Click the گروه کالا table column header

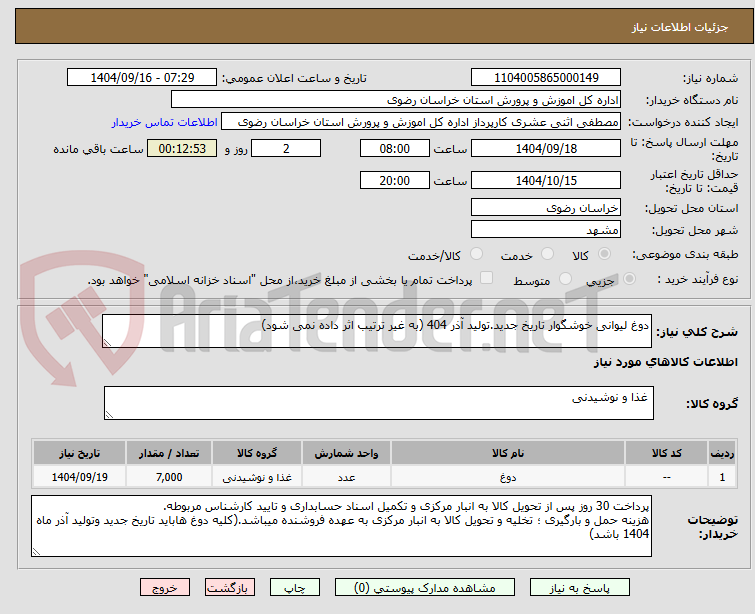[x=257, y=453]
